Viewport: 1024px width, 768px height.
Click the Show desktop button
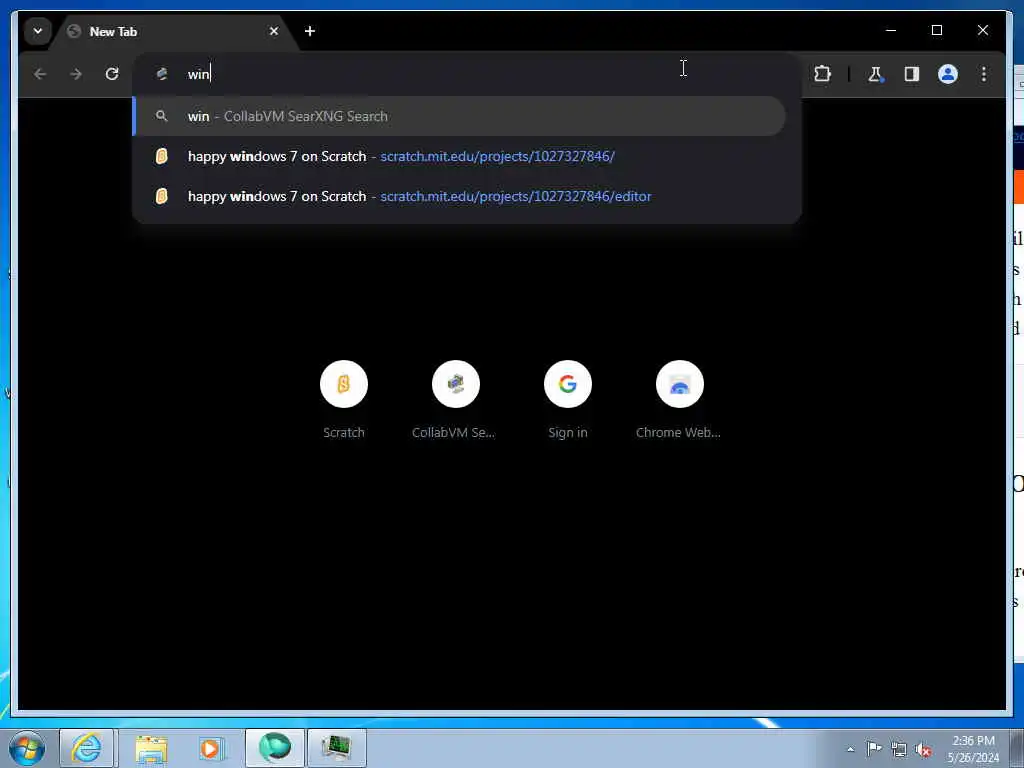point(1016,748)
